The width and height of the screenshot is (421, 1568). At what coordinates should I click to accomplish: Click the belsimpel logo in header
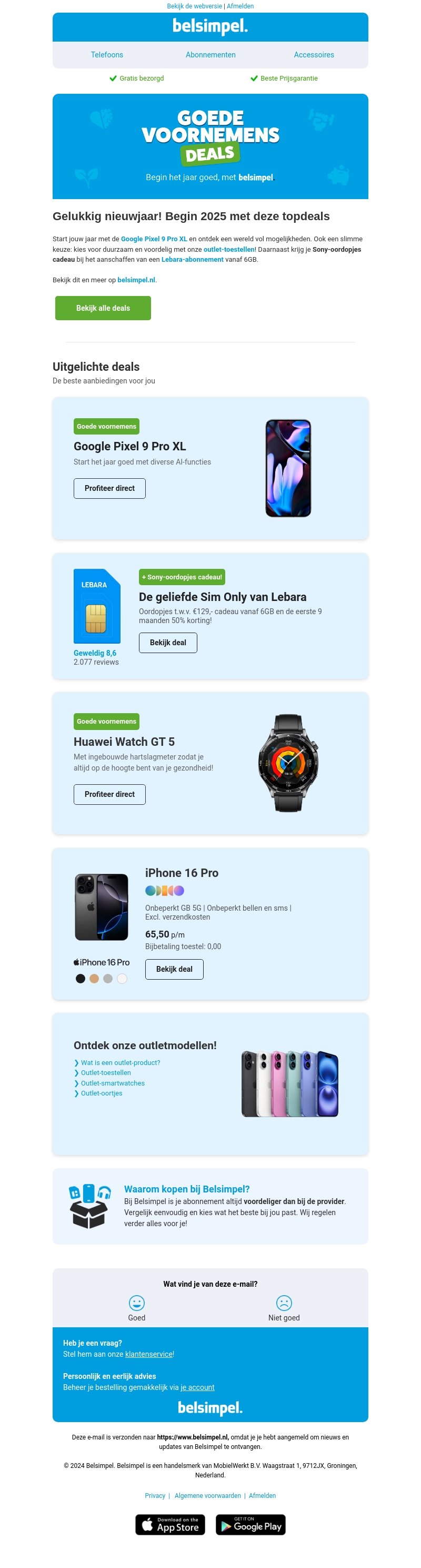(210, 26)
